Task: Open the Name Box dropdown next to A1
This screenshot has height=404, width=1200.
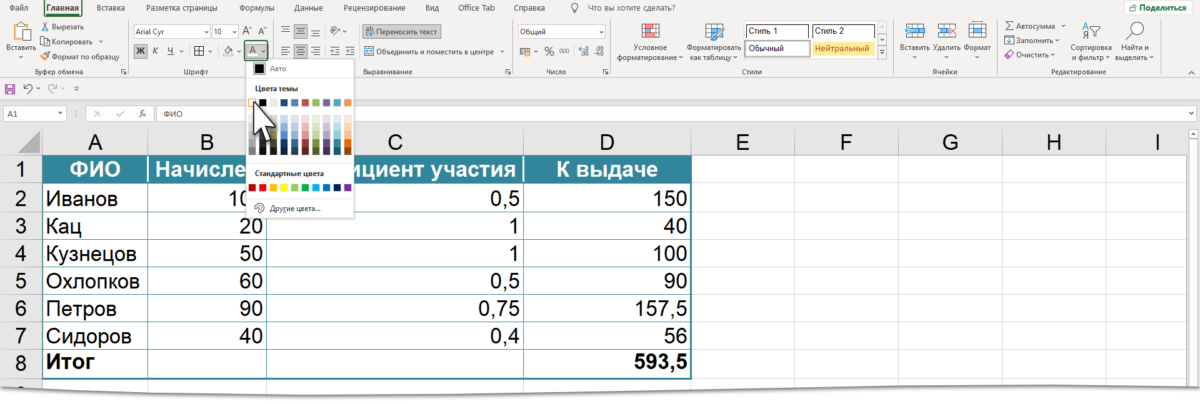Action: [x=61, y=114]
